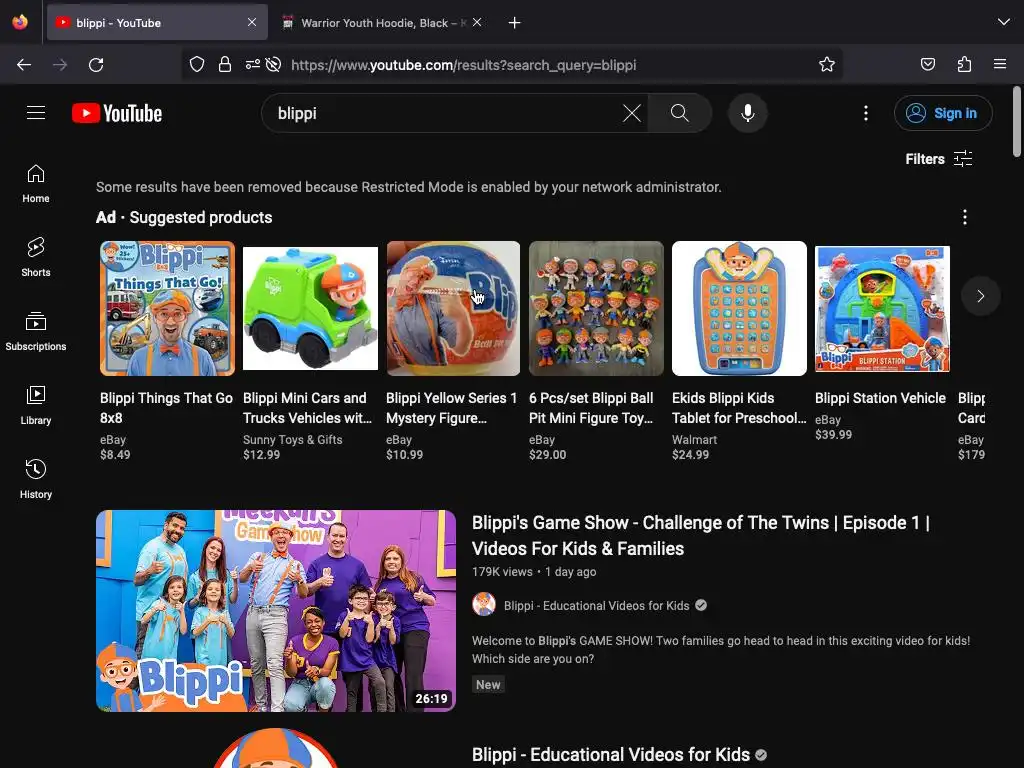
Task: Open Library from the sidebar
Action: 36,406
